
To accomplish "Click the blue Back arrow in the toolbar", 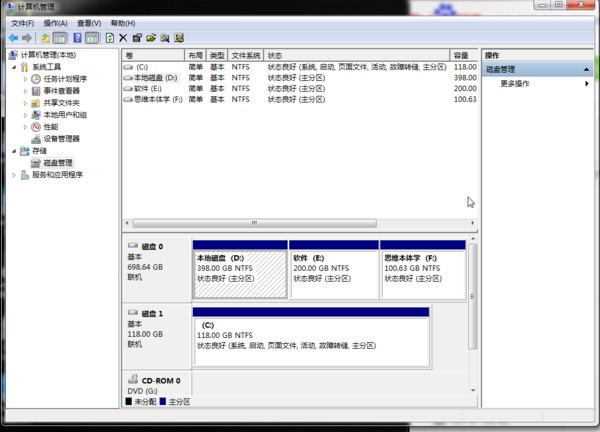I will coord(13,38).
